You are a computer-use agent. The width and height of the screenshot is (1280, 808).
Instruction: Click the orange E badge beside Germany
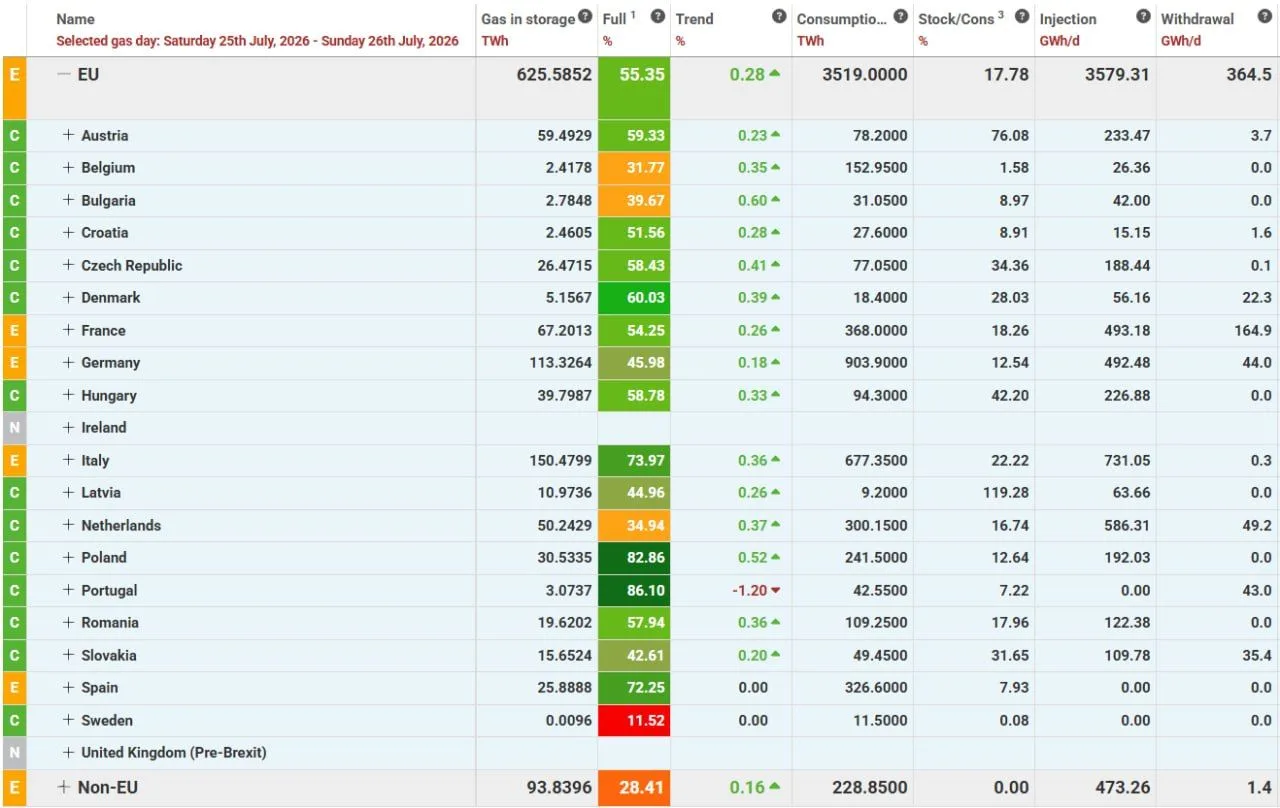point(14,363)
